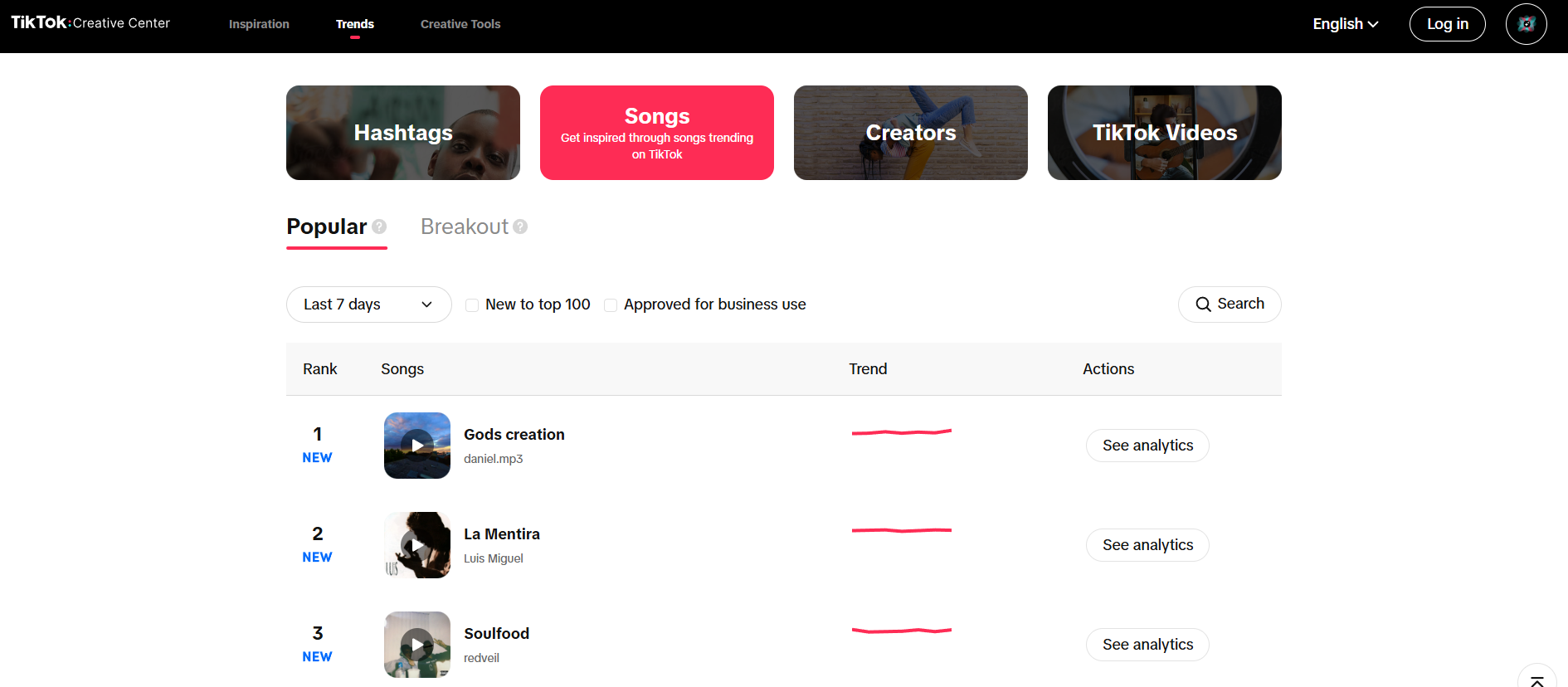The height and width of the screenshot is (687, 1568).
Task: Click the Log in button
Action: [x=1448, y=24]
